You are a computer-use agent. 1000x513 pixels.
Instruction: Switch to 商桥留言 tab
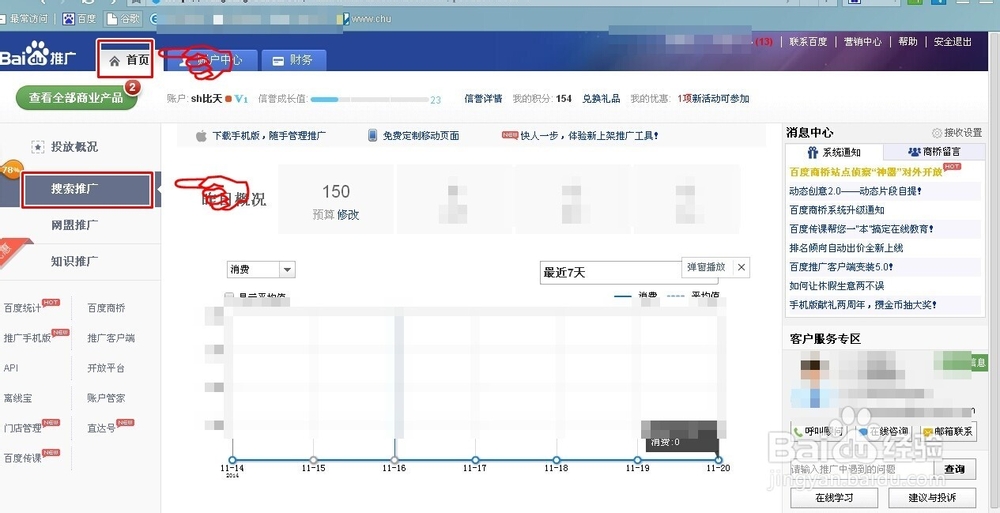934,152
